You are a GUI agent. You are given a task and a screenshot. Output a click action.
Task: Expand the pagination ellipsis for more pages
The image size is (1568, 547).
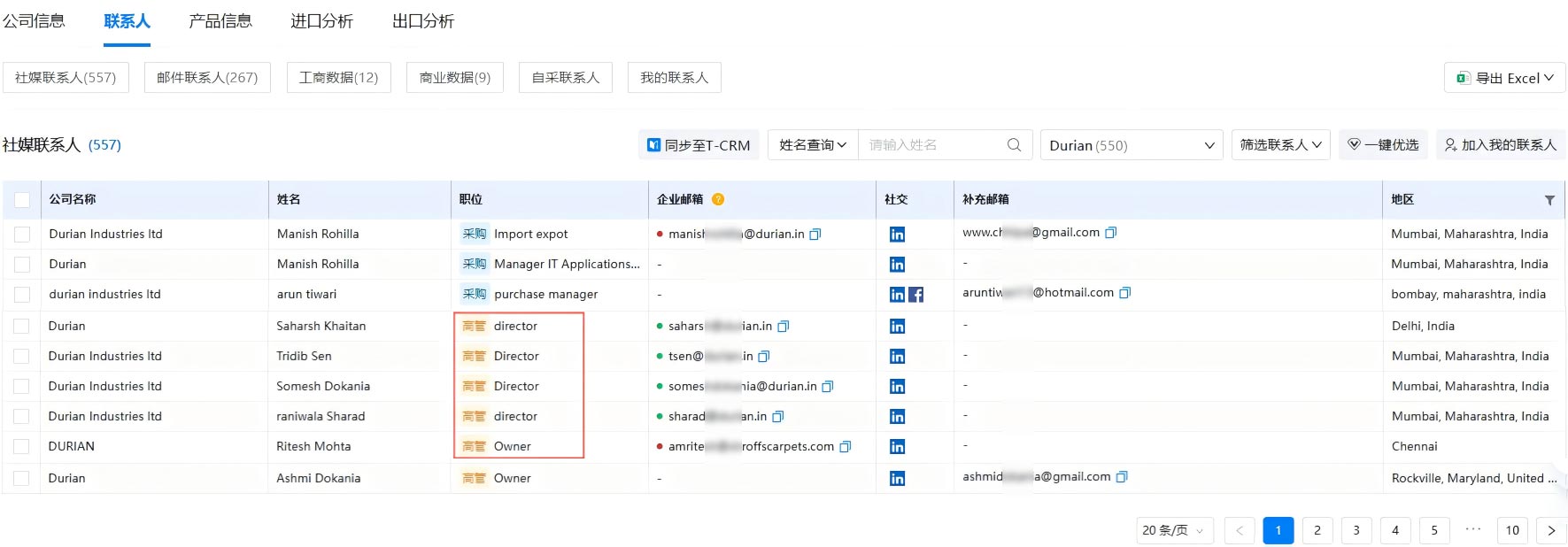[1473, 529]
